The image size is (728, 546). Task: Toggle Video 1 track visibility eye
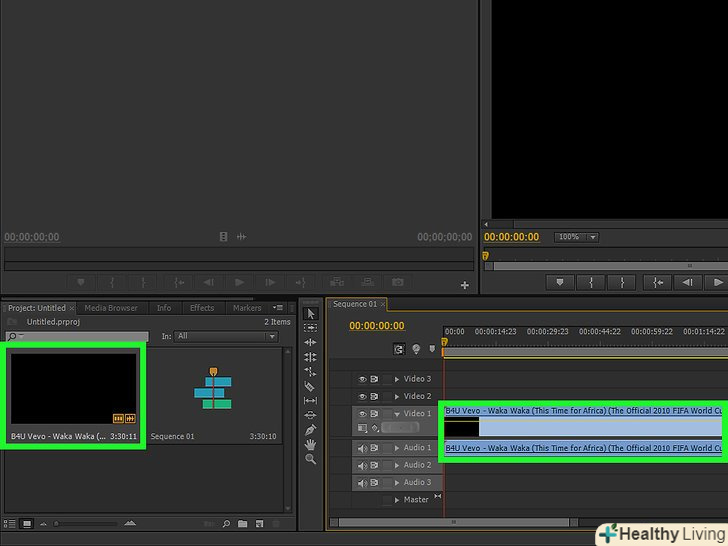point(362,413)
